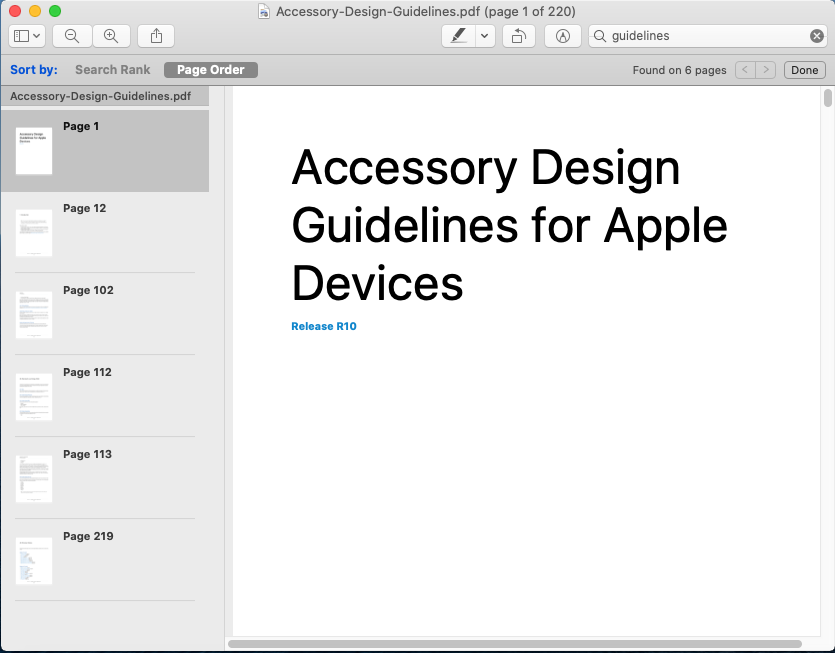This screenshot has height=653, width=835.
Task: Click the Sort by label
Action: 34,70
